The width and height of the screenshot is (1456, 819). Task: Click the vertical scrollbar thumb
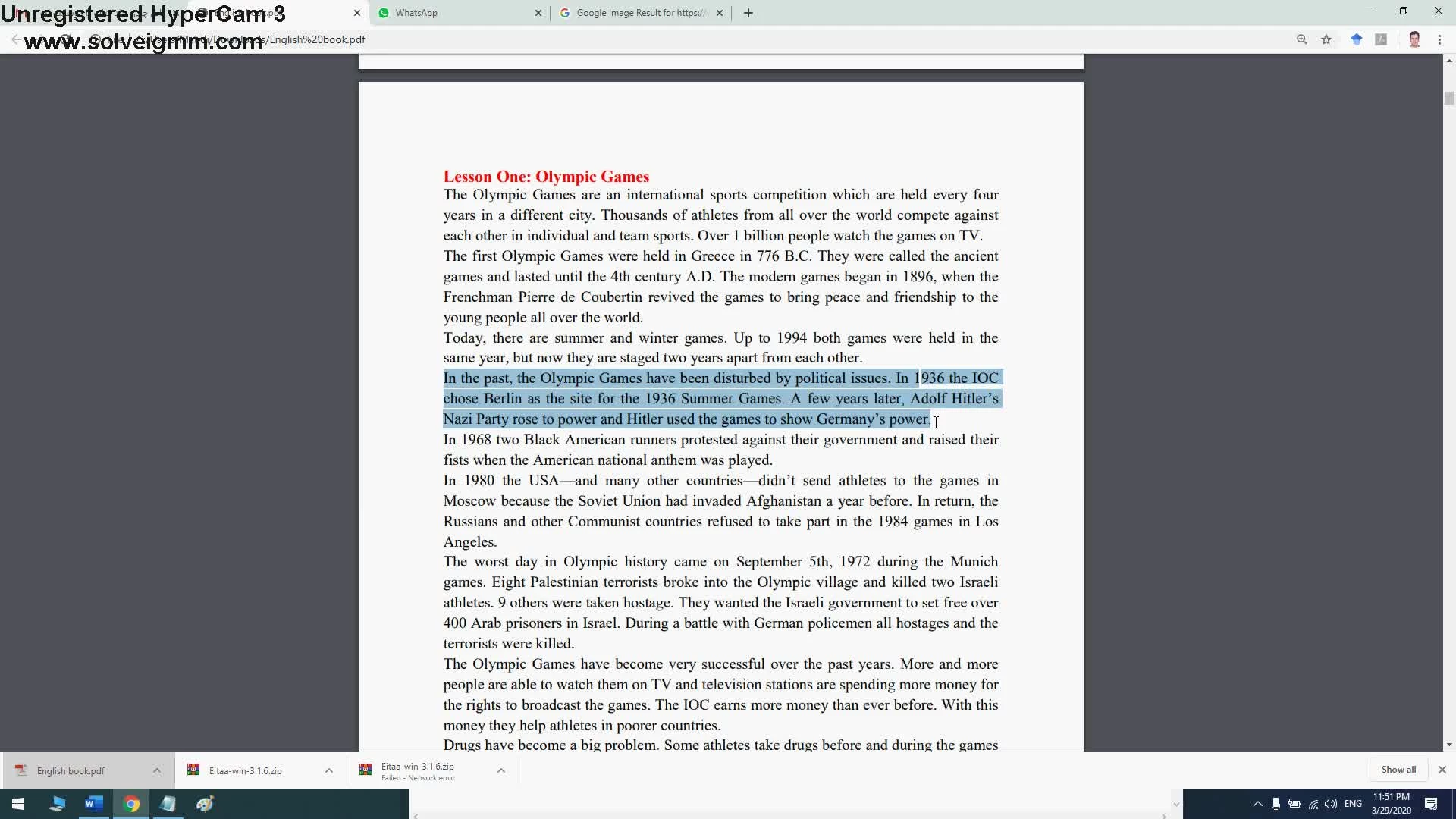click(1449, 98)
